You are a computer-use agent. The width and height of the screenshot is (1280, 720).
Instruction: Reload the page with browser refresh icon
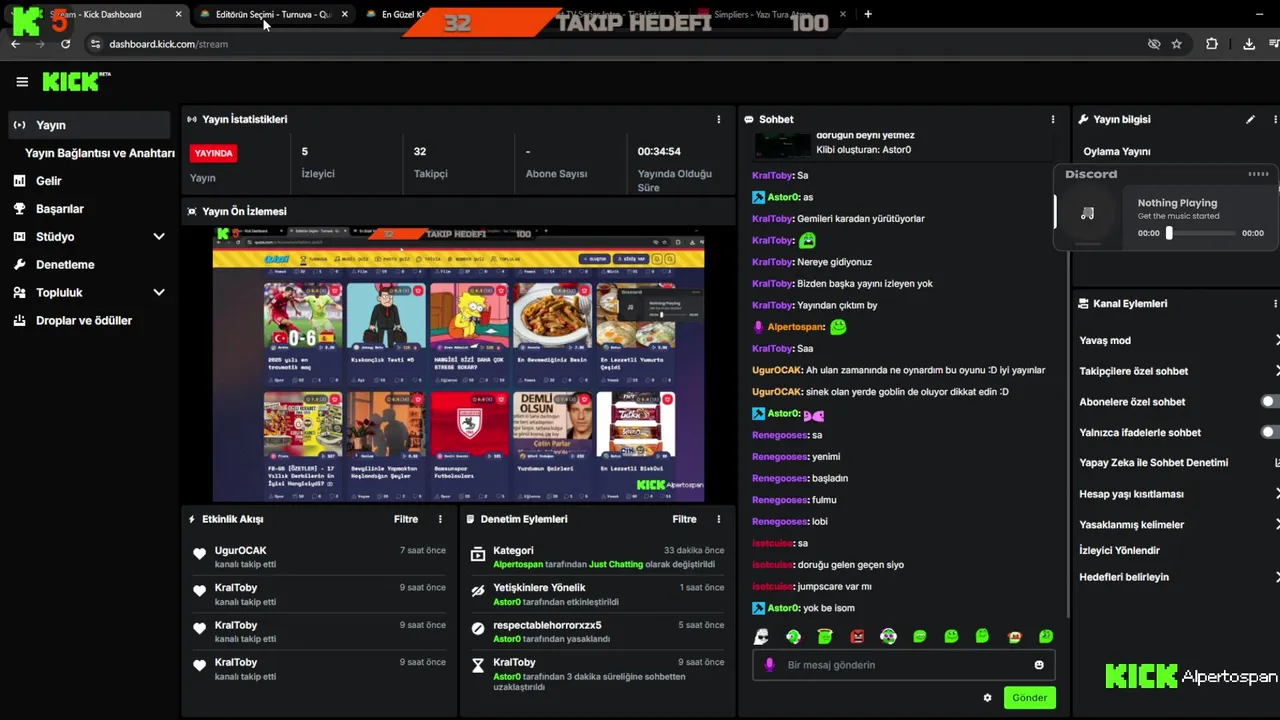[x=66, y=44]
